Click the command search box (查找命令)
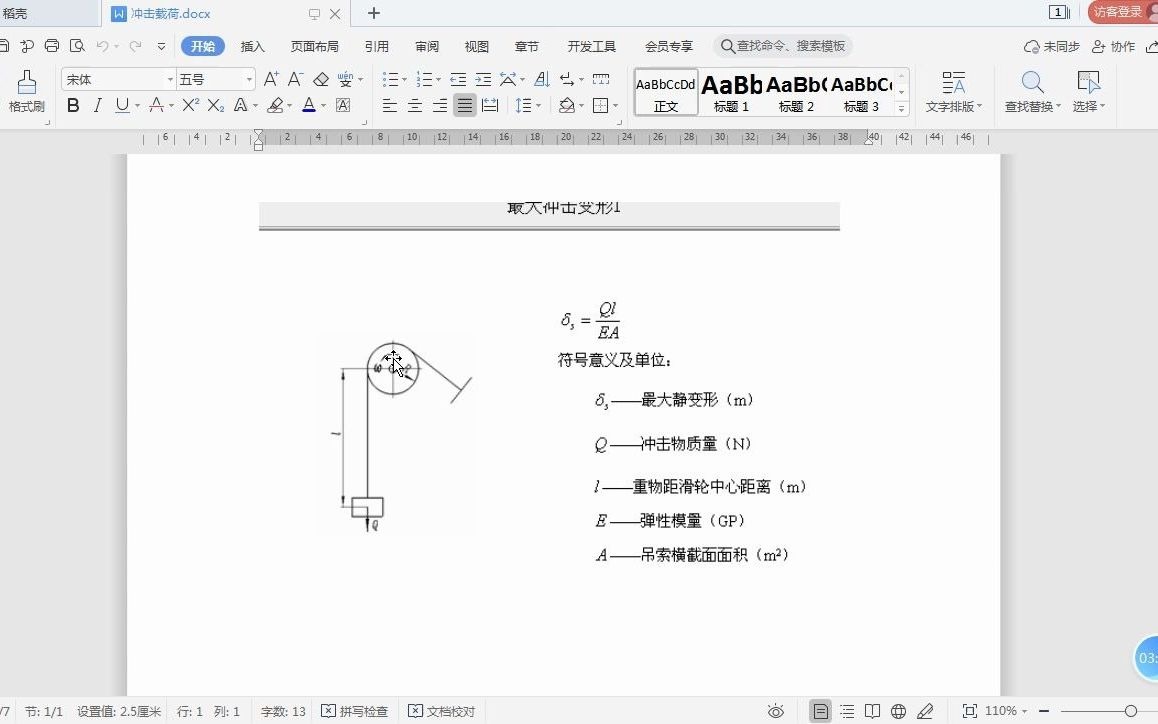This screenshot has height=724, width=1158. click(x=785, y=46)
